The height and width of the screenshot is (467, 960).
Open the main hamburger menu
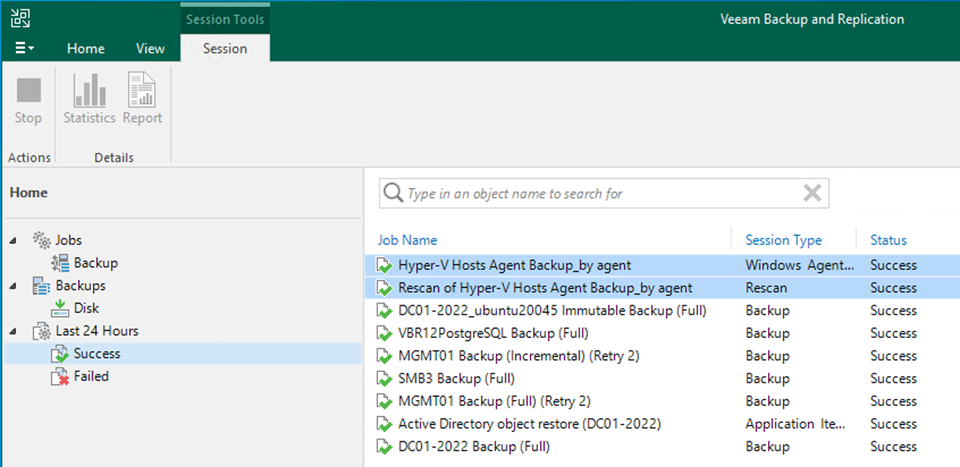coord(24,49)
